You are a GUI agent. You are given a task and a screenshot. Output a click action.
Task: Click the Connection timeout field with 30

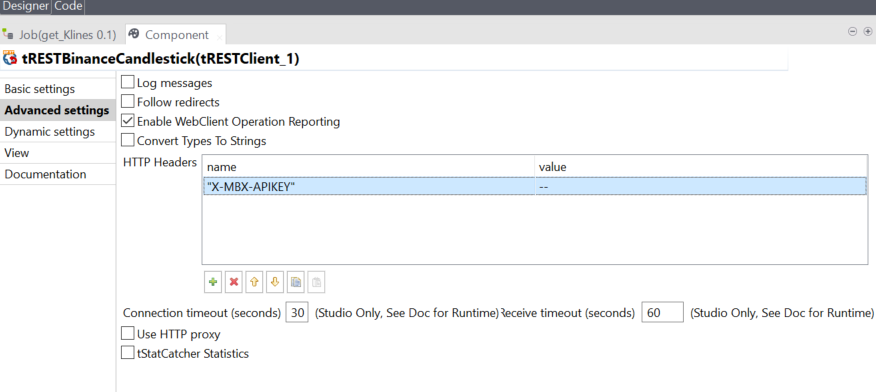(x=297, y=313)
